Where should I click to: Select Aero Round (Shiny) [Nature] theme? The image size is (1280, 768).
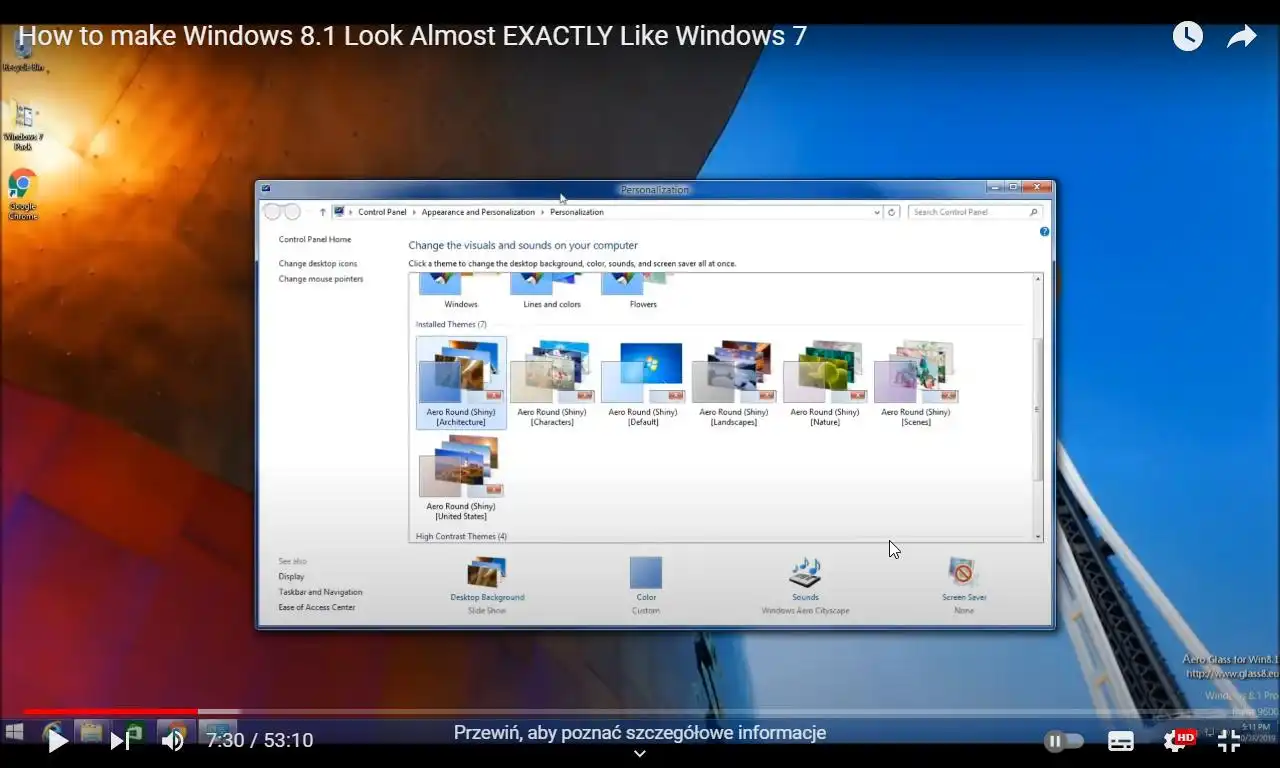coord(825,383)
